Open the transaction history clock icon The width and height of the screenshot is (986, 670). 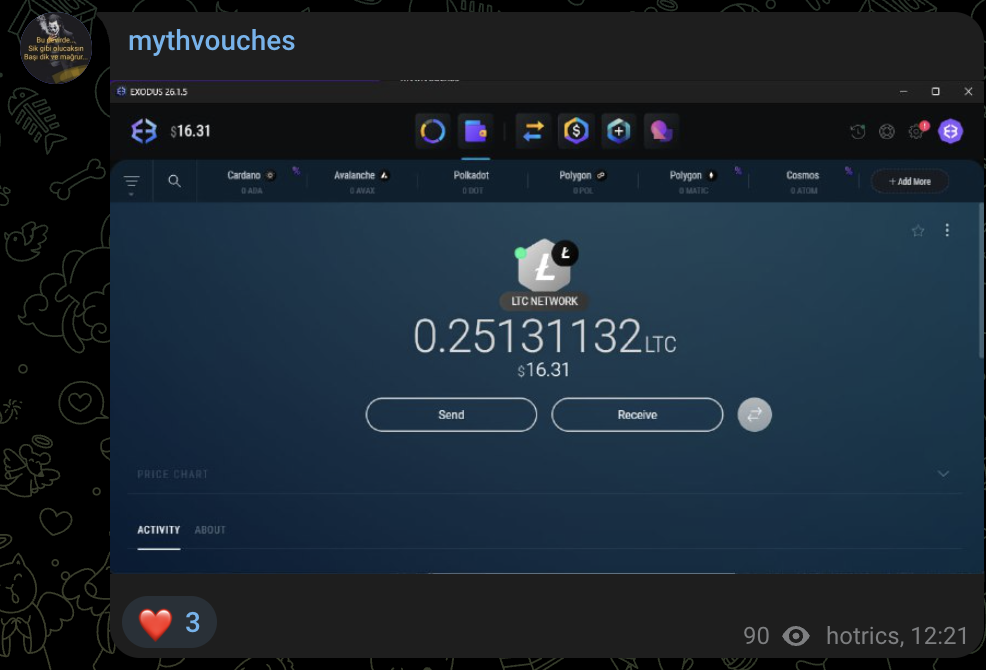coord(858,131)
